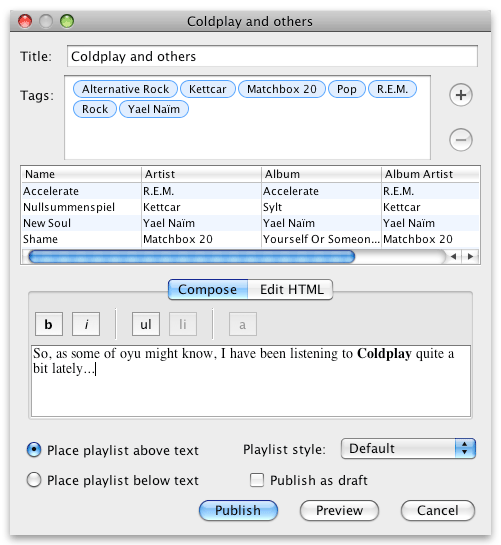This screenshot has width=501, height=545.
Task: Select the Shame track row
Action: pyautogui.click(x=251, y=239)
